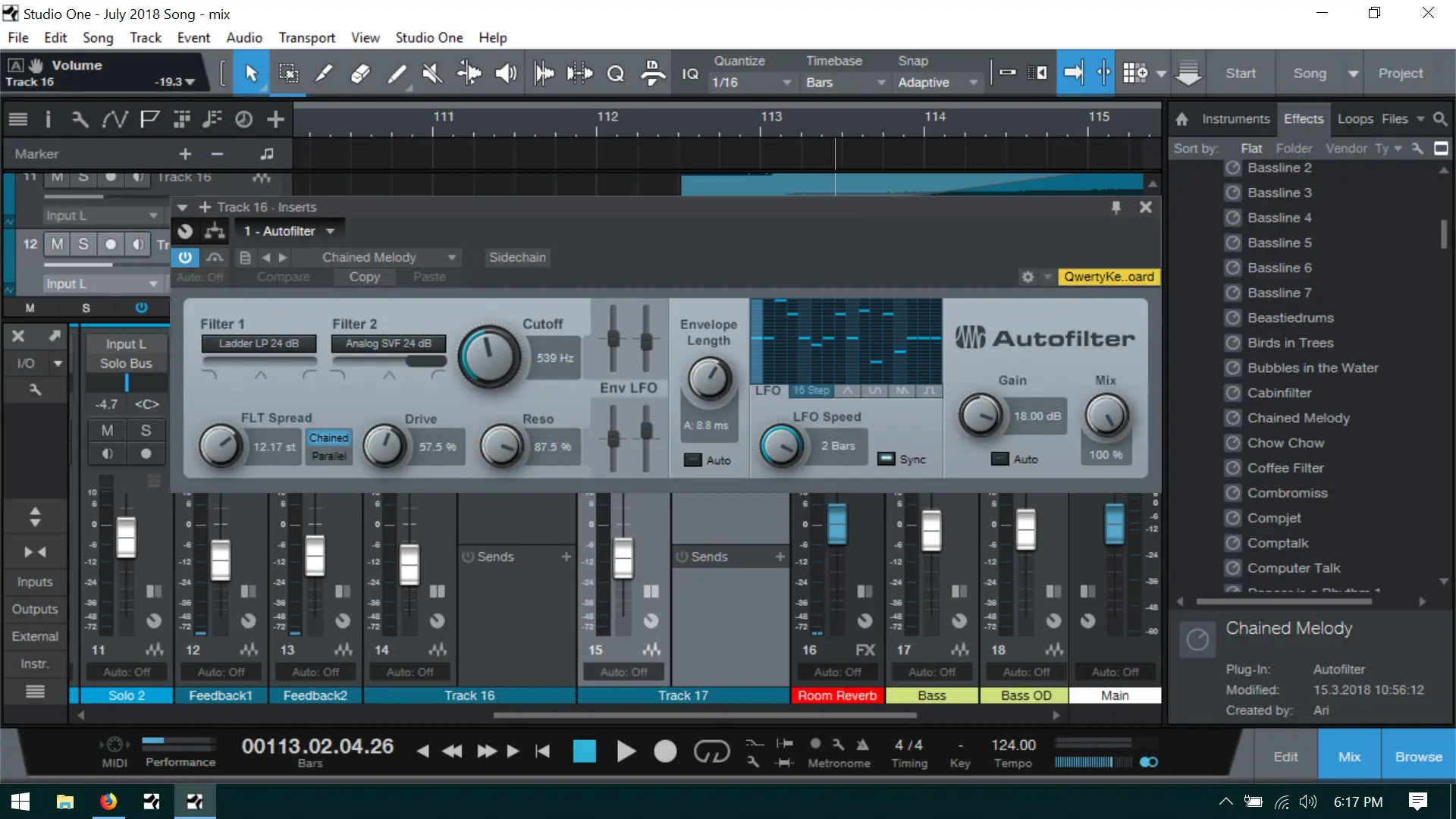Screen dimensions: 1456x819
Task: Select the Eraser tool
Action: coord(360,74)
